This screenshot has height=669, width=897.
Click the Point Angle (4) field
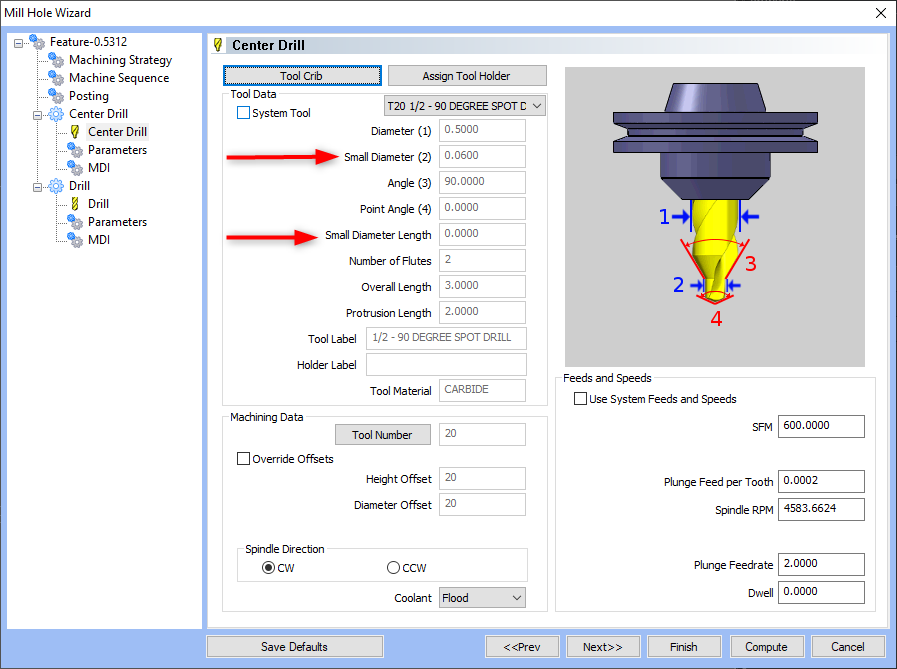point(482,208)
